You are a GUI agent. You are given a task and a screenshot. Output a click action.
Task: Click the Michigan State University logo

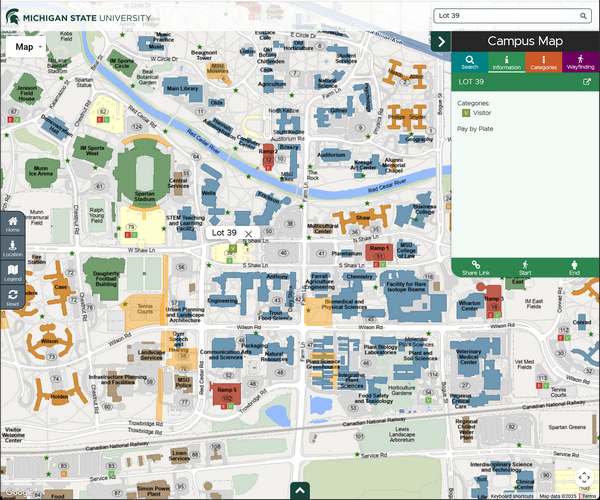(x=78, y=17)
